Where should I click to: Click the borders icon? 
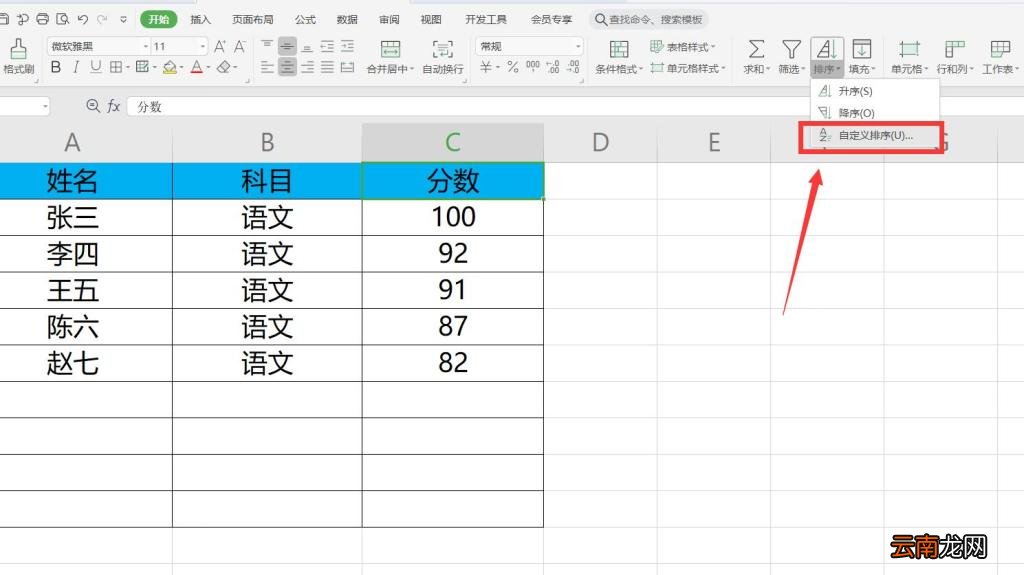(116, 67)
